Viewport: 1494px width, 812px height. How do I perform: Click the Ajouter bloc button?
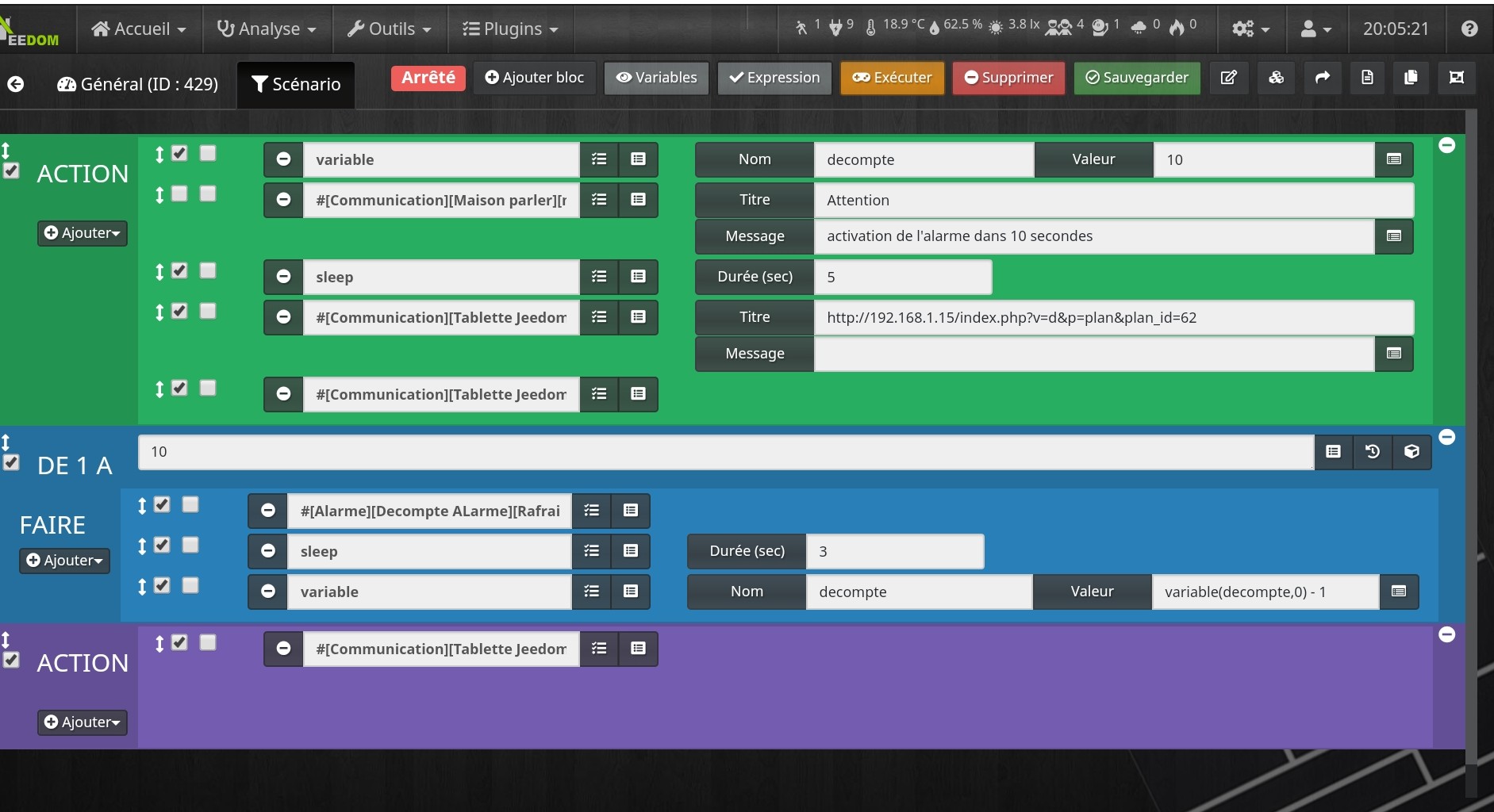[535, 78]
